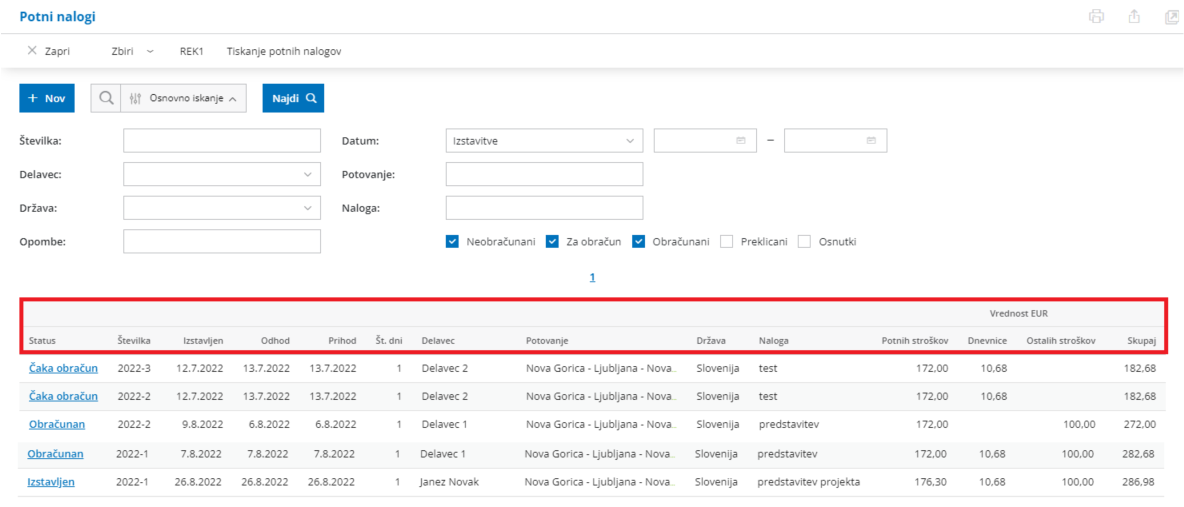Viewport: 1184px width, 507px height.
Task: Click into the Številka input field
Action: pyautogui.click(x=222, y=141)
